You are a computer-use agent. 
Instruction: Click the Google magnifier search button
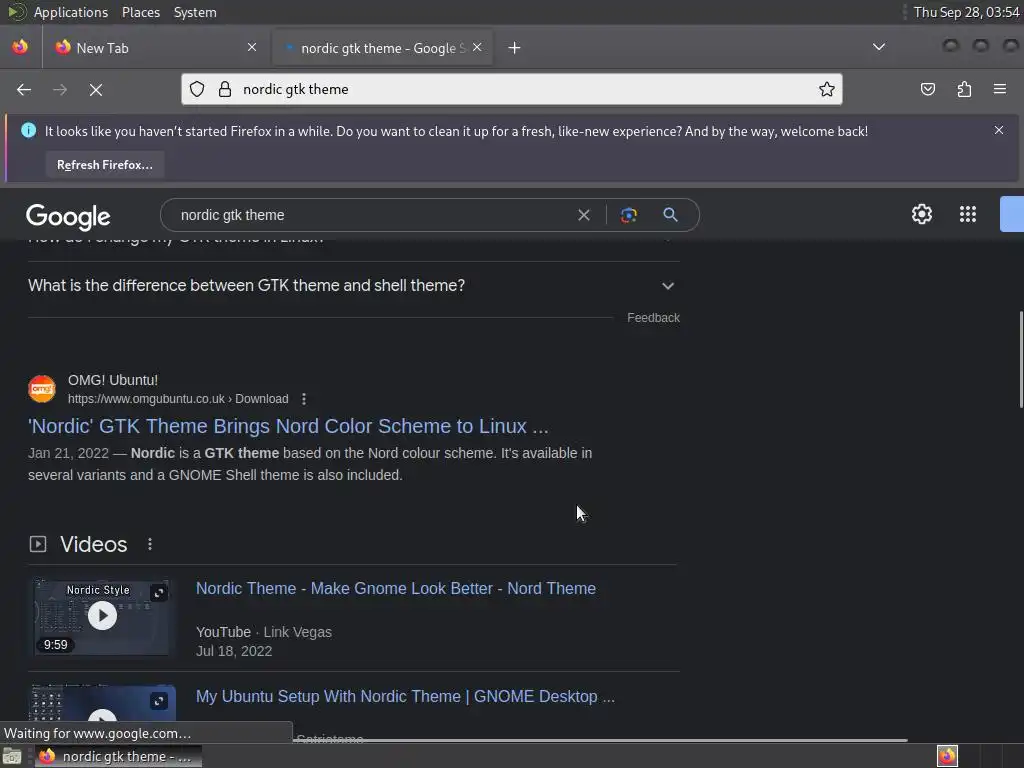(x=671, y=214)
